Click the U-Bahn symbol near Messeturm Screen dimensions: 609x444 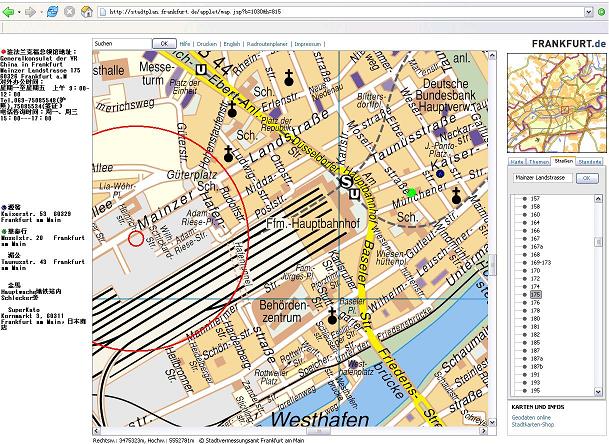point(201,69)
